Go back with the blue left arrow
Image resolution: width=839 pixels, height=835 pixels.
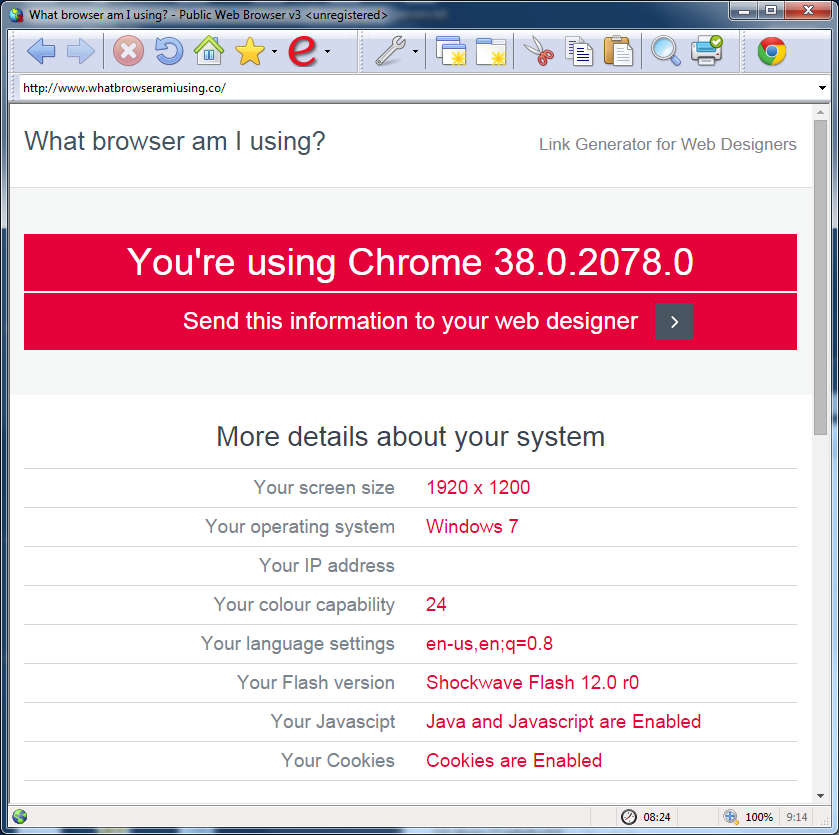click(41, 52)
